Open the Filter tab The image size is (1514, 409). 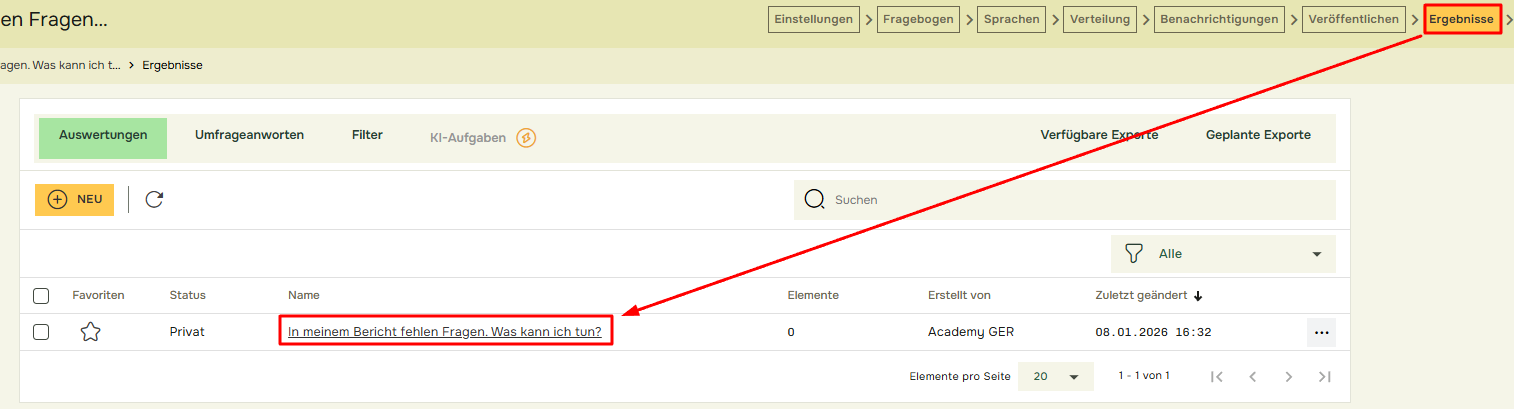tap(367, 135)
